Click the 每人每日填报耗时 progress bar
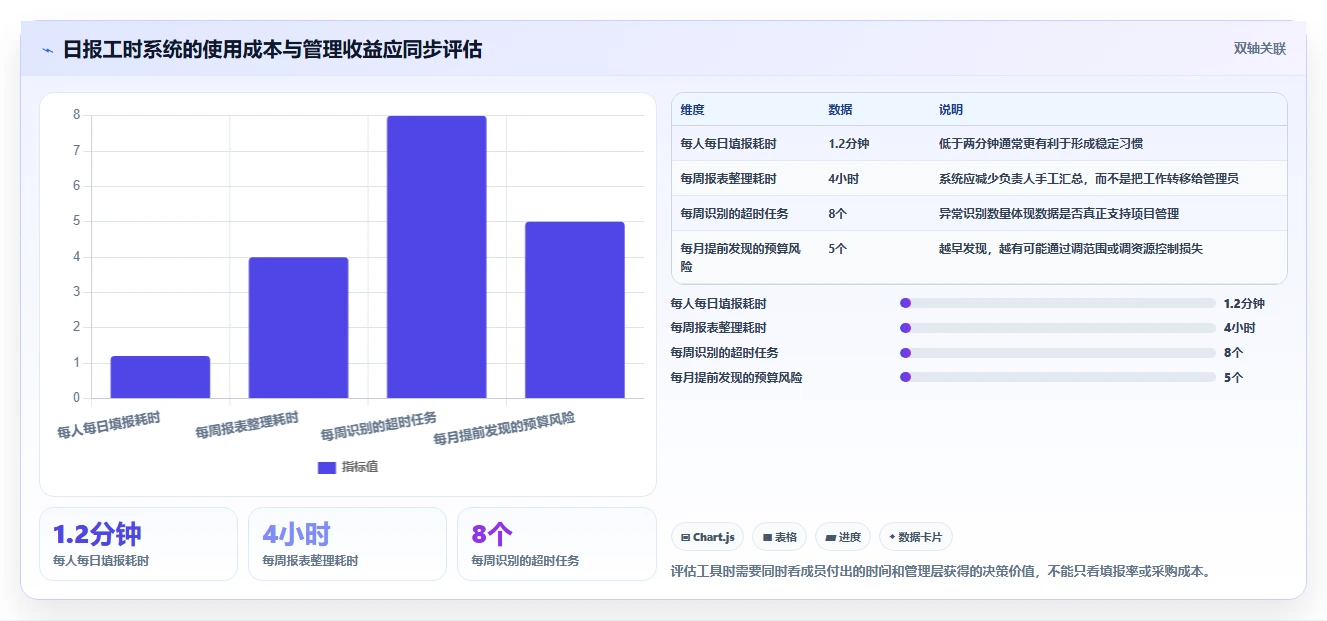 (x=1058, y=303)
